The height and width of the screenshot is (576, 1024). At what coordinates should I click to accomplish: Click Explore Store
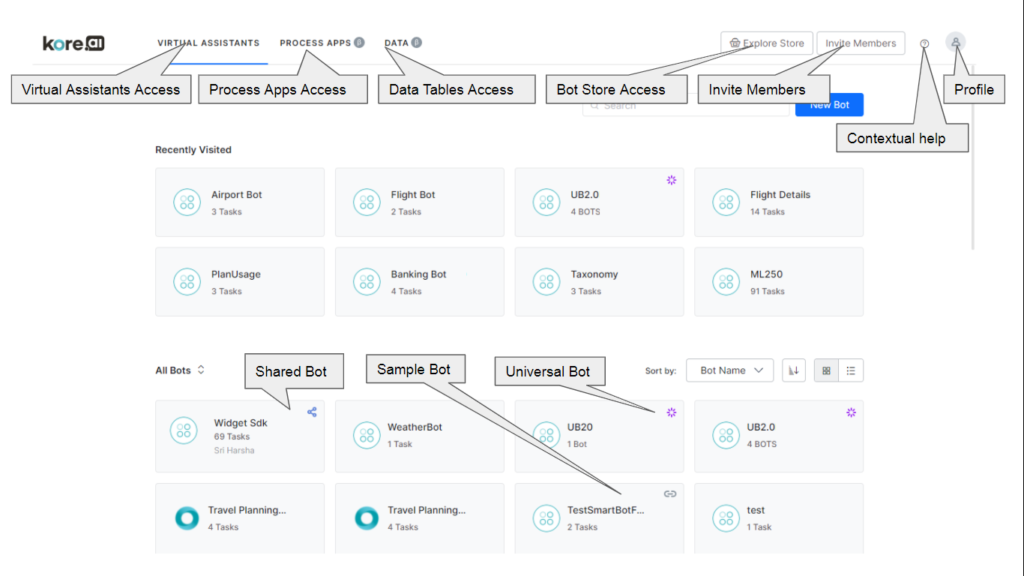point(766,43)
